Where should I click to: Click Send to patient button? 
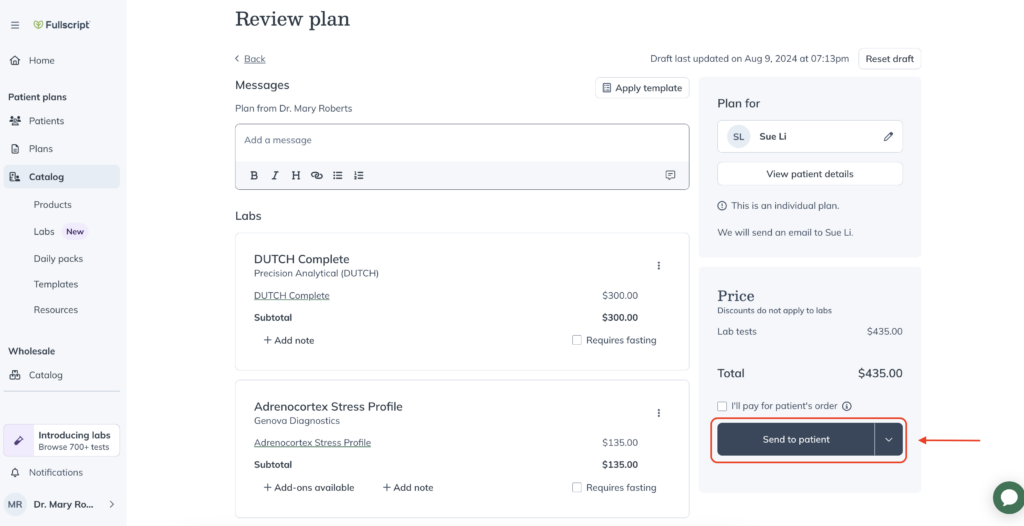click(x=796, y=440)
